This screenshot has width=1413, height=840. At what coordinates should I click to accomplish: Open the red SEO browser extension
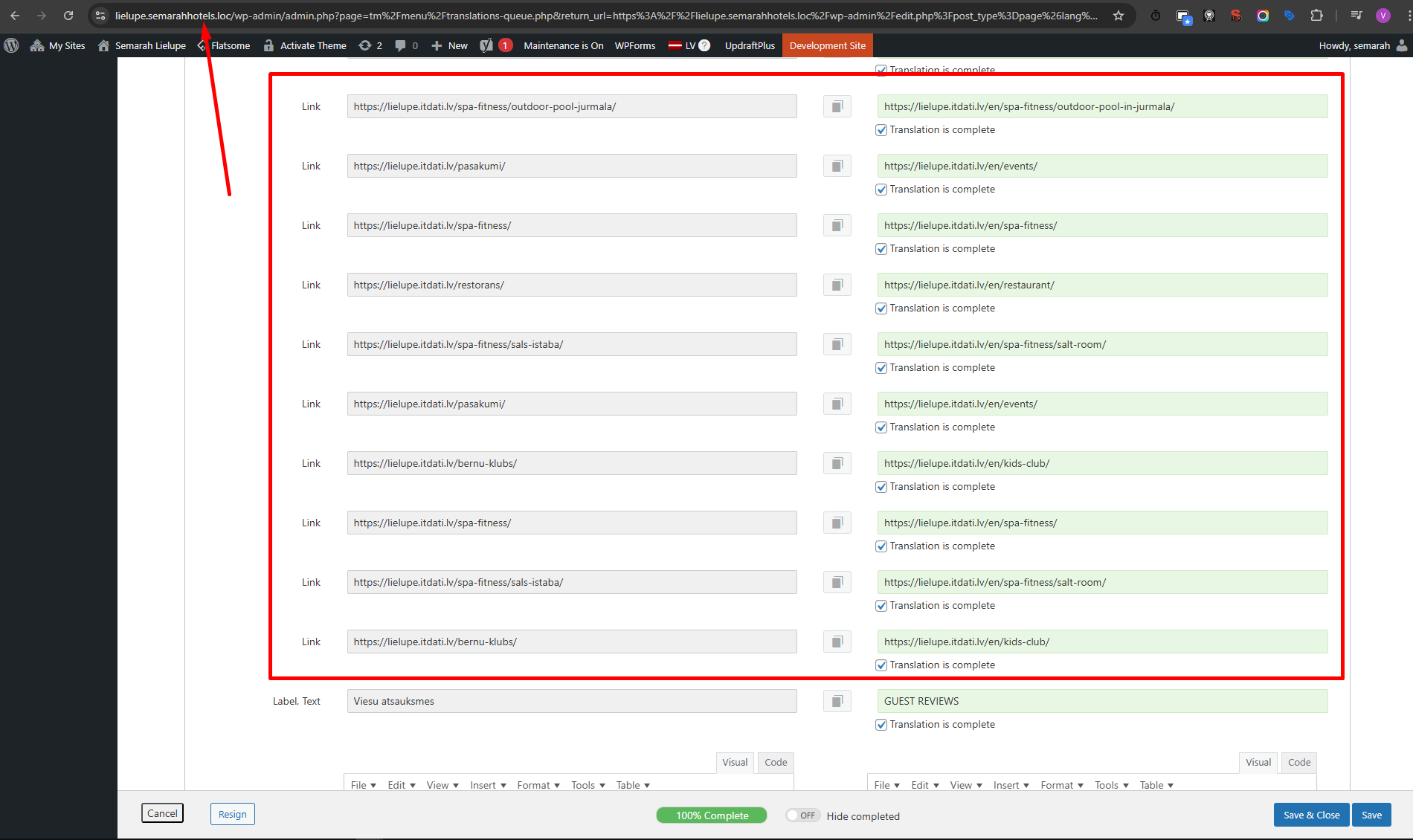(x=1235, y=16)
